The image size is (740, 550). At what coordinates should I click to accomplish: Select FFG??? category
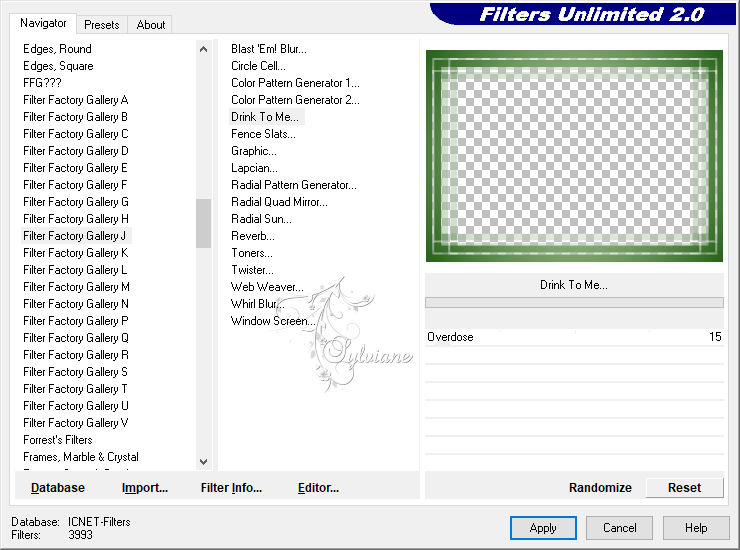(42, 83)
